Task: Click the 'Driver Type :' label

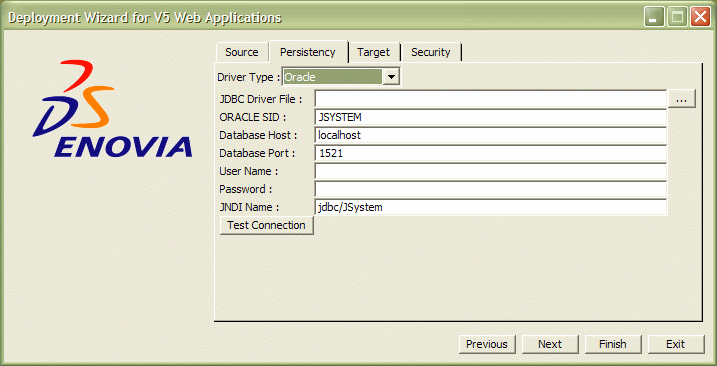Action: [249, 77]
